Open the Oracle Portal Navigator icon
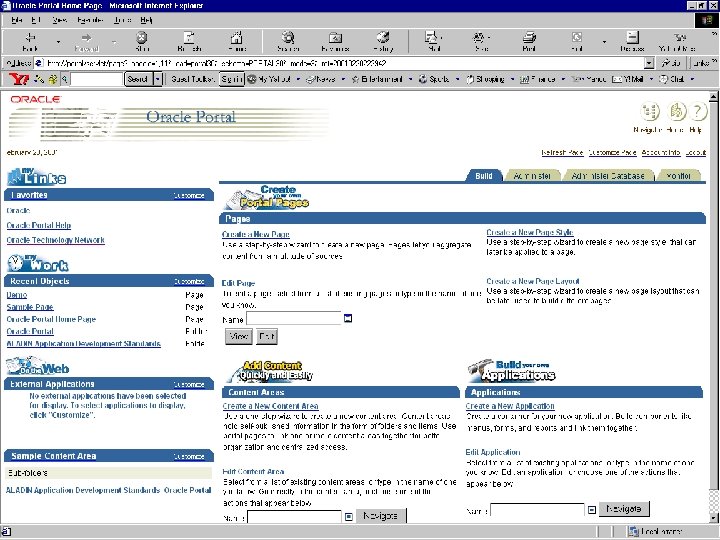 coord(650,111)
